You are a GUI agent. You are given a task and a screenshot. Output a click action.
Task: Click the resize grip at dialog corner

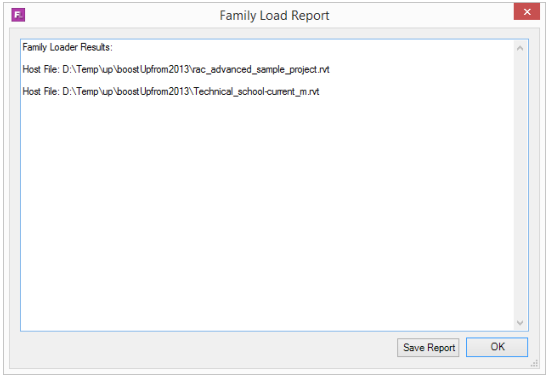coord(534,364)
